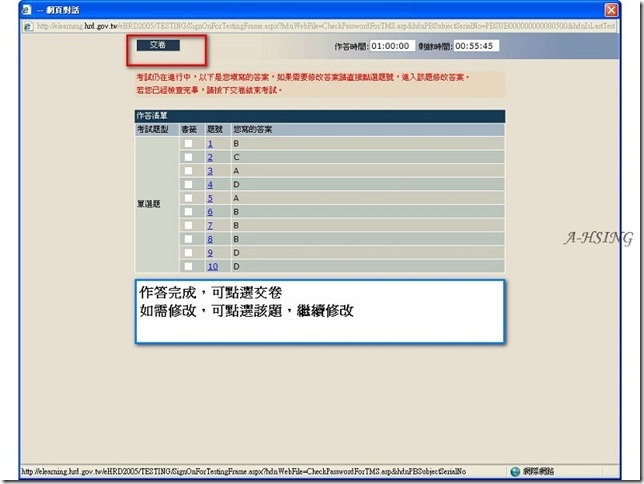This screenshot has width=644, height=484.
Task: Click answer D in question 10 row
Action: coord(236,266)
